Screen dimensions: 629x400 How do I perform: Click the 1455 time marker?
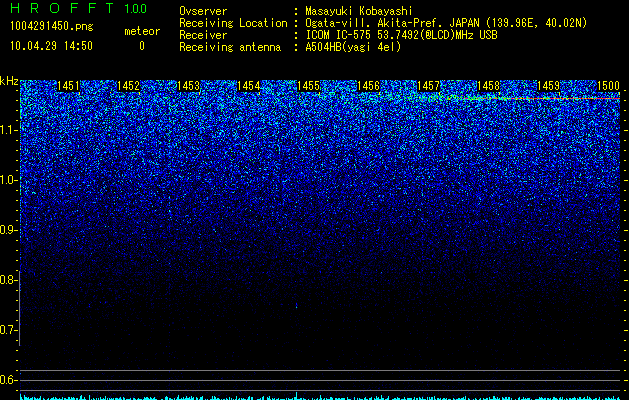tap(308, 86)
